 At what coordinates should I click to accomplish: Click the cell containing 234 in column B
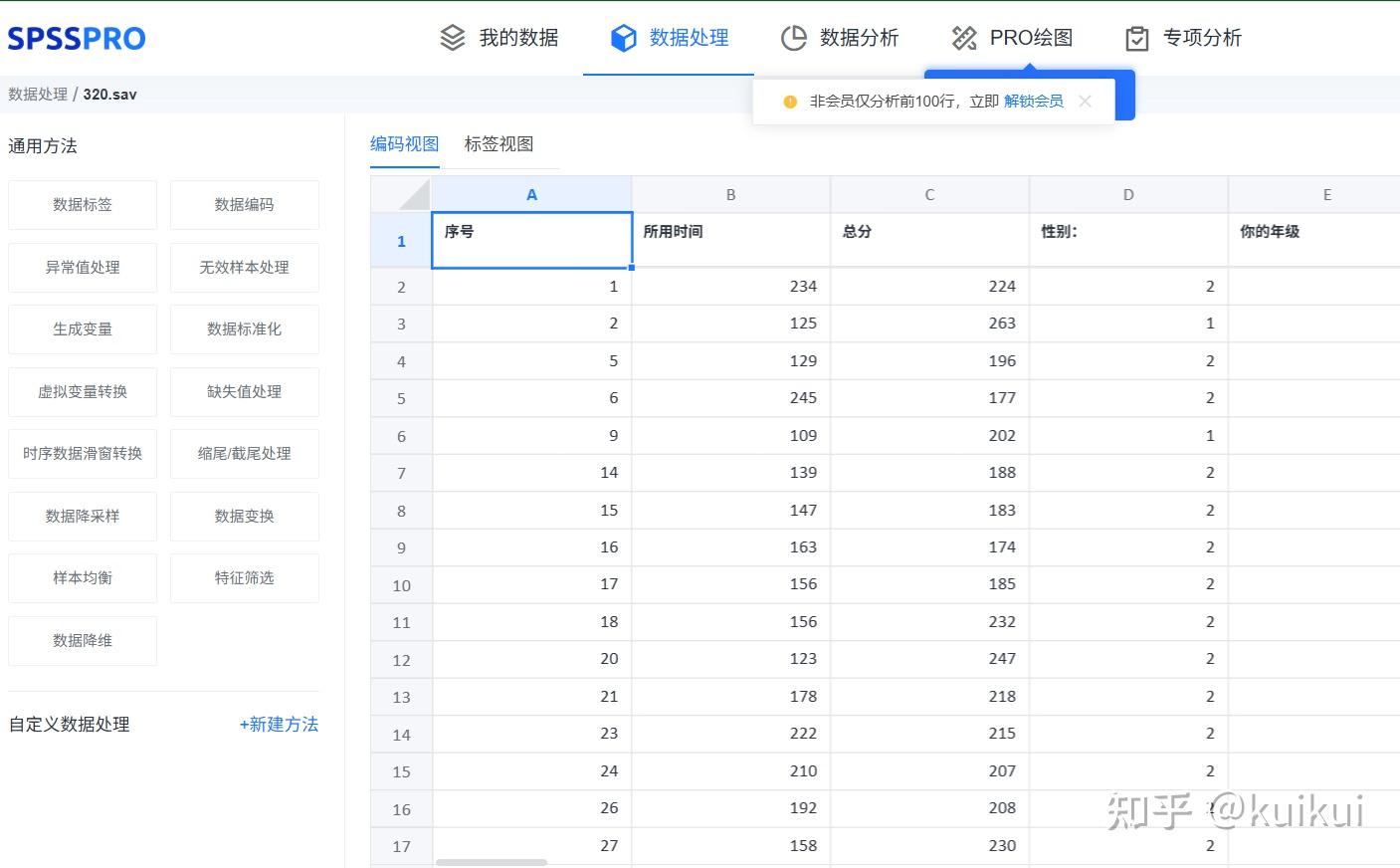(729, 286)
